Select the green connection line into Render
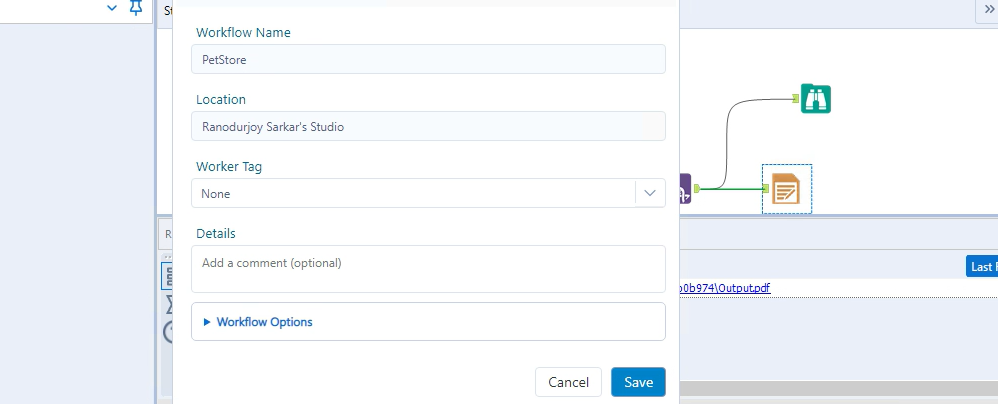Viewport: 998px width, 404px height. [732, 188]
